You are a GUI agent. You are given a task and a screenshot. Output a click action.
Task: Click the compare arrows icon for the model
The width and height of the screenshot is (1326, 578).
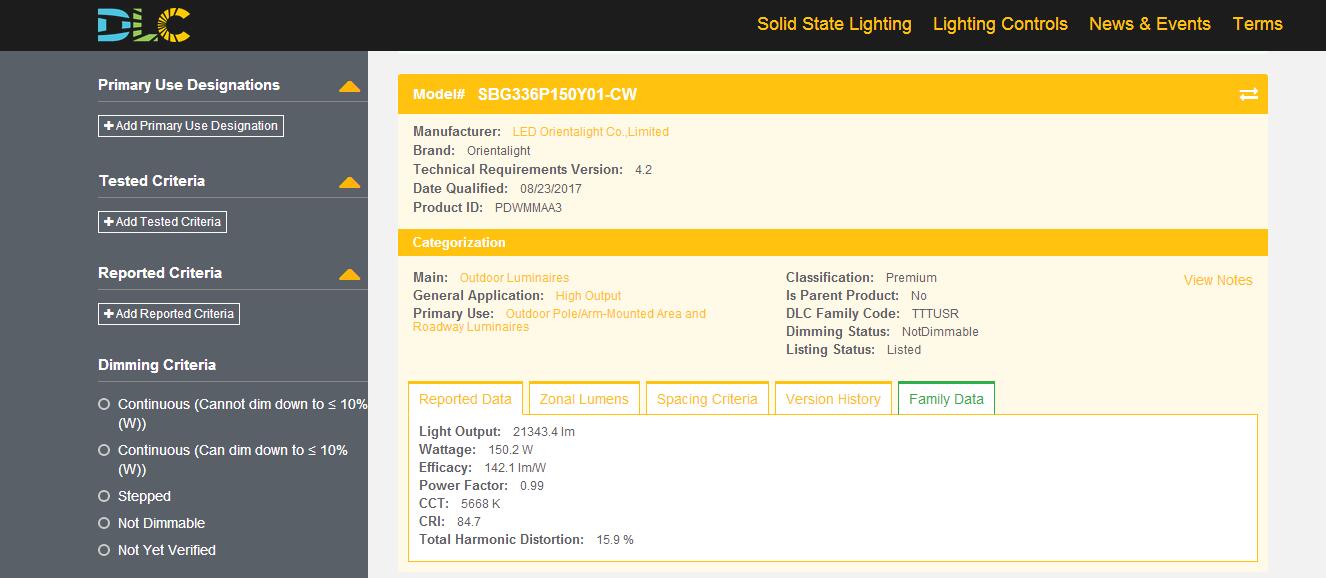1248,94
